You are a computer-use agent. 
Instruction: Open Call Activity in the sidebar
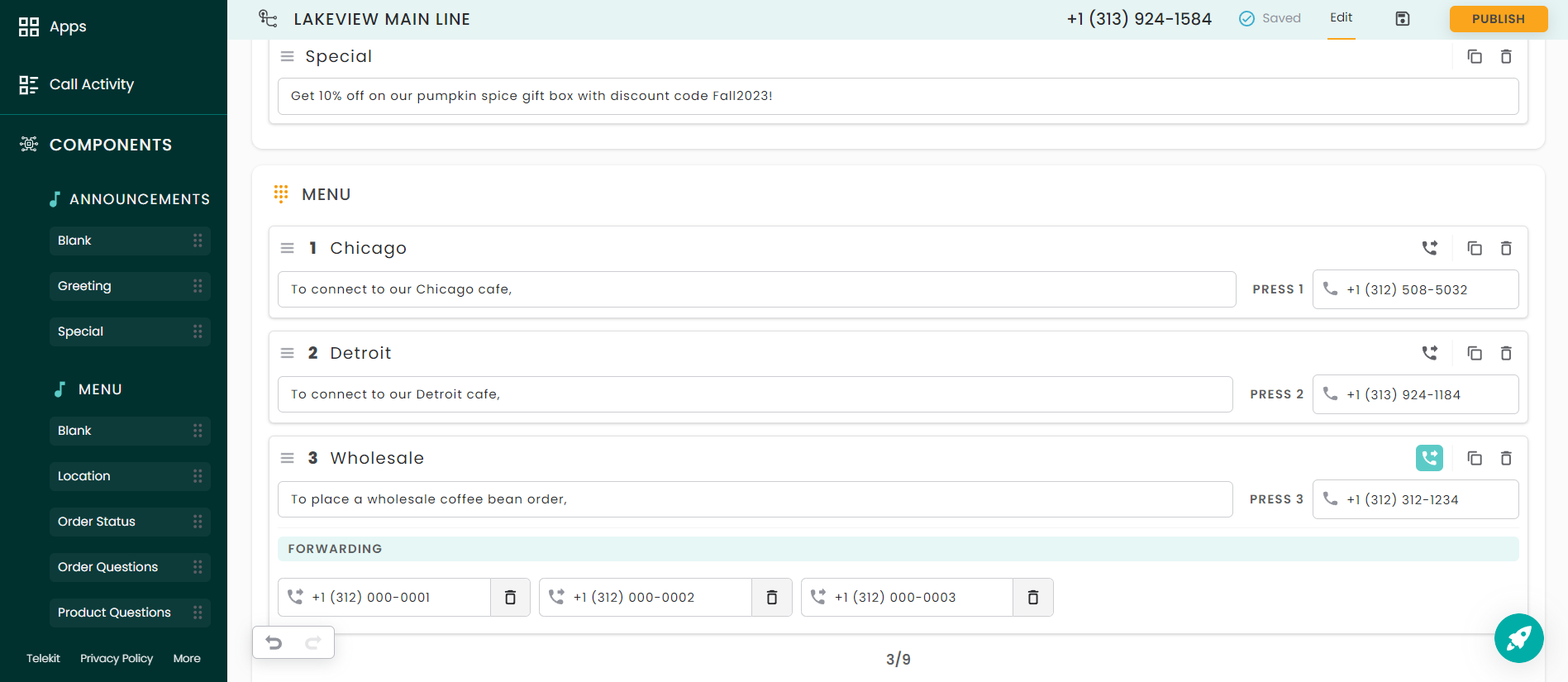(x=76, y=84)
